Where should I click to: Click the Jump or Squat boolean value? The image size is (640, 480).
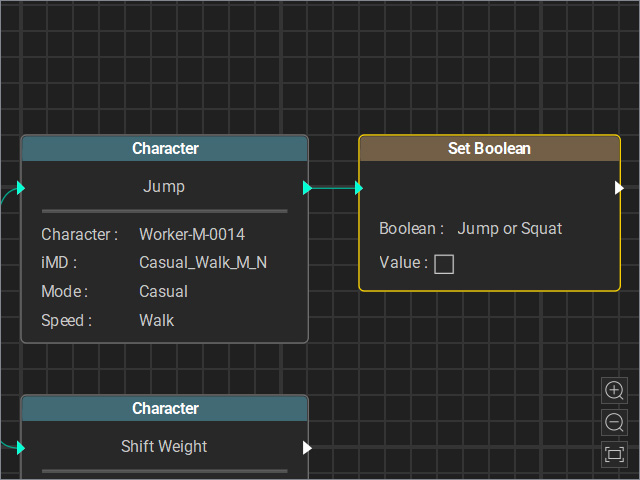pyautogui.click(x=509, y=229)
